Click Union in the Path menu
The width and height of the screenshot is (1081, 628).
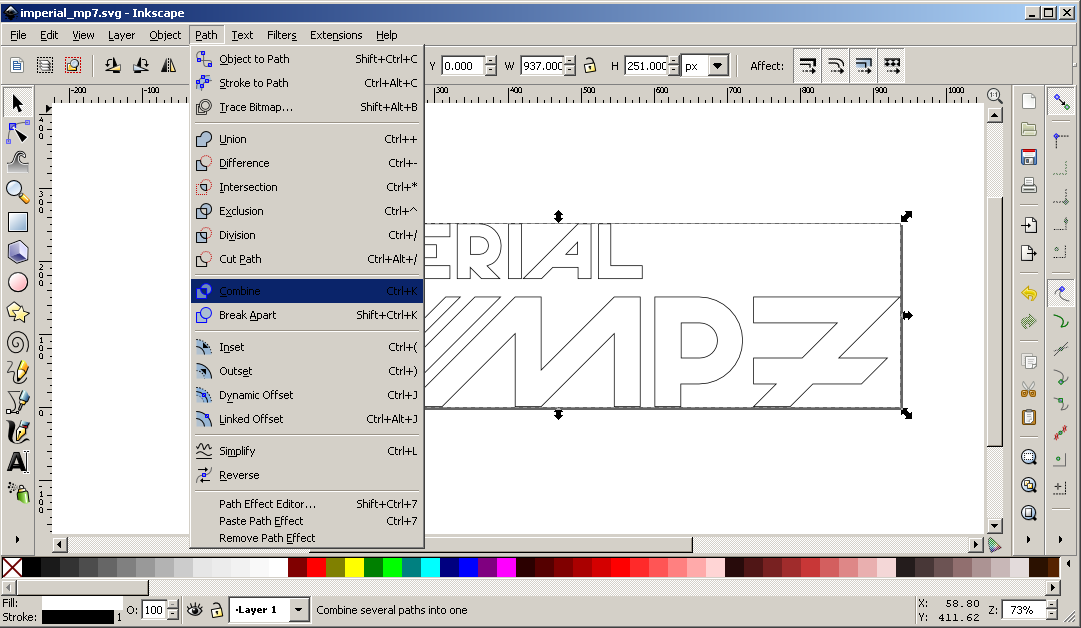(x=232, y=139)
